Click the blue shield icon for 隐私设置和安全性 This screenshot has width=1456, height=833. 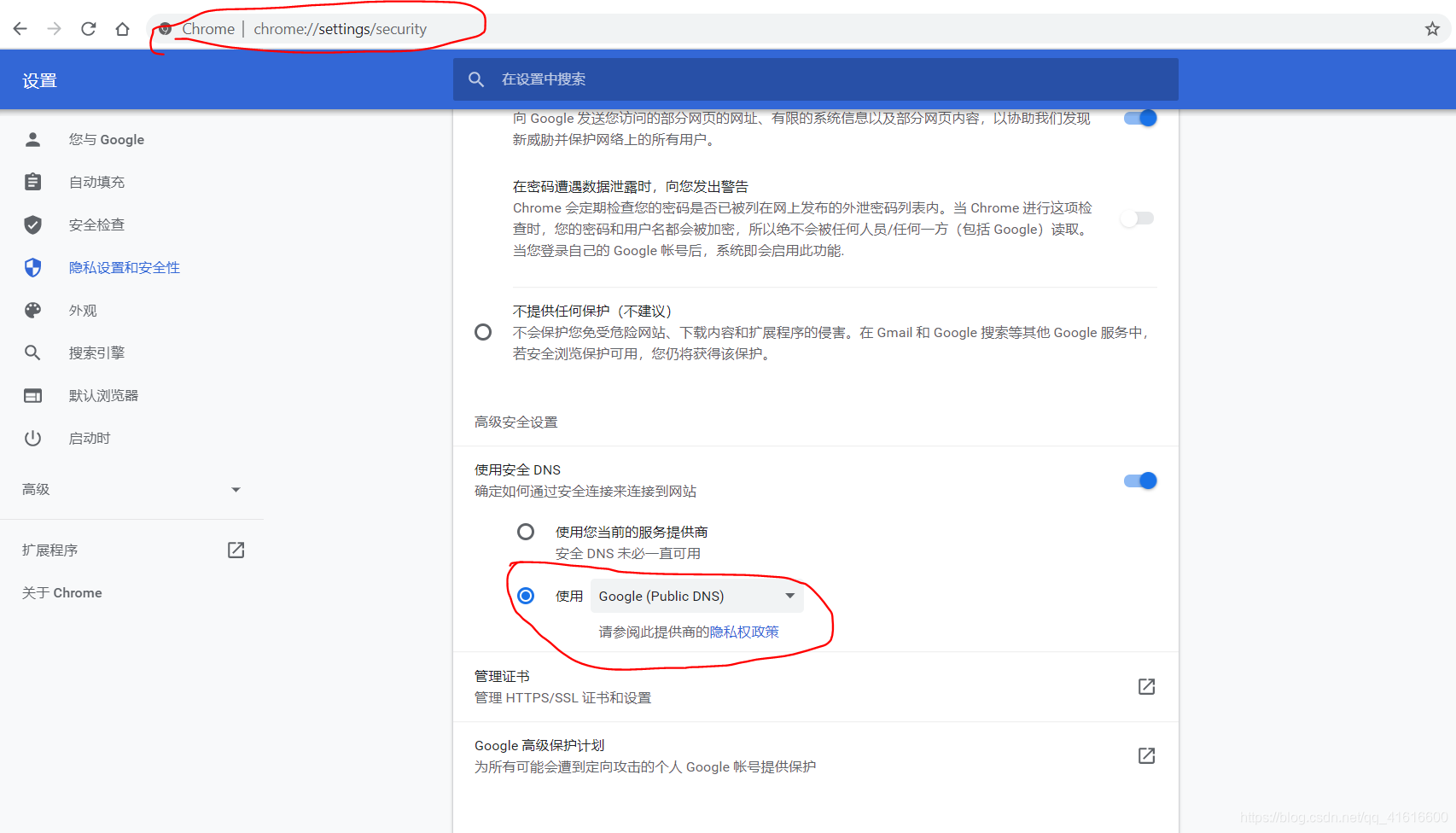[x=32, y=267]
